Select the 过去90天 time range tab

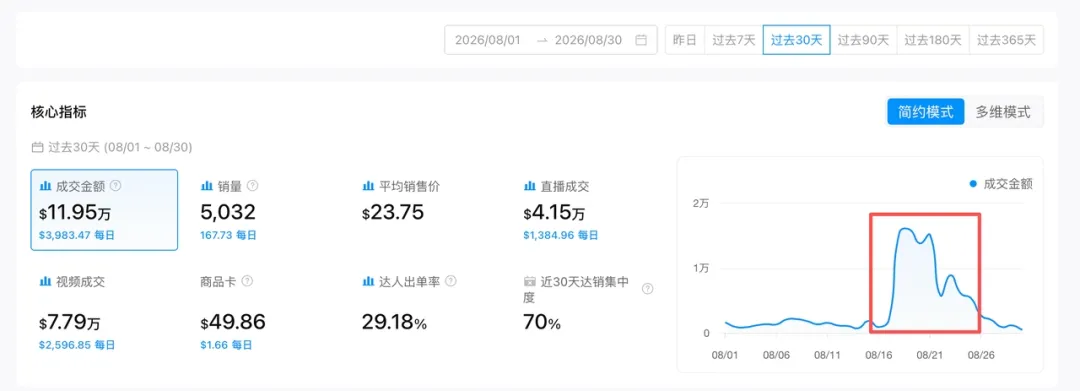click(x=863, y=40)
